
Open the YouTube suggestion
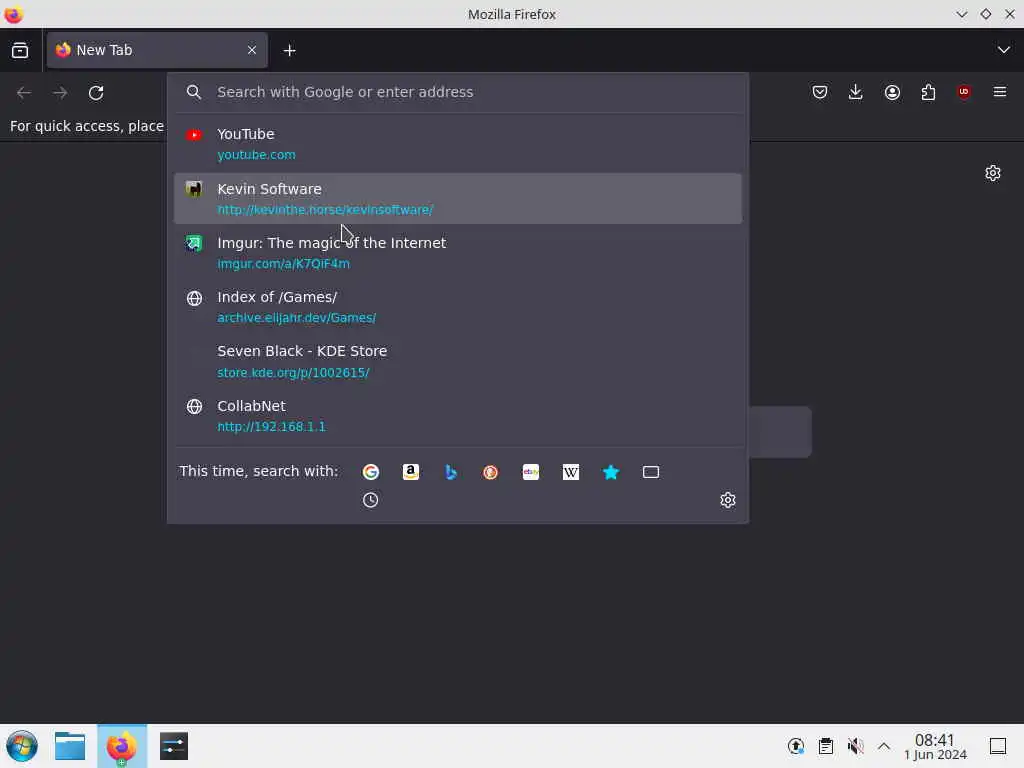click(457, 144)
